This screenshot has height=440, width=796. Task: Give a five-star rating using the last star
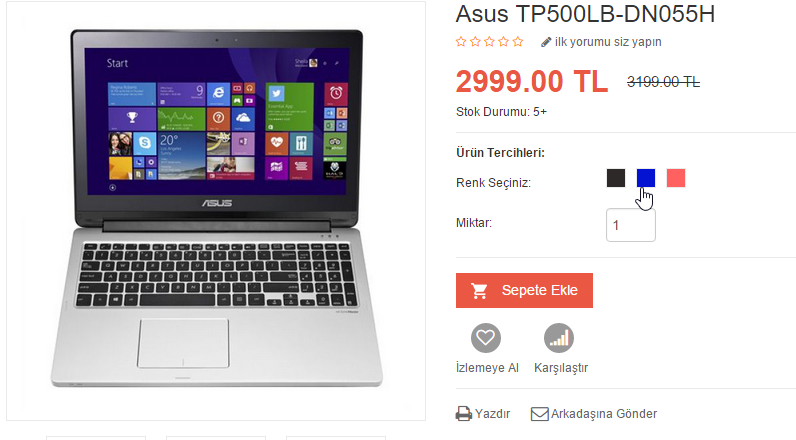point(518,42)
